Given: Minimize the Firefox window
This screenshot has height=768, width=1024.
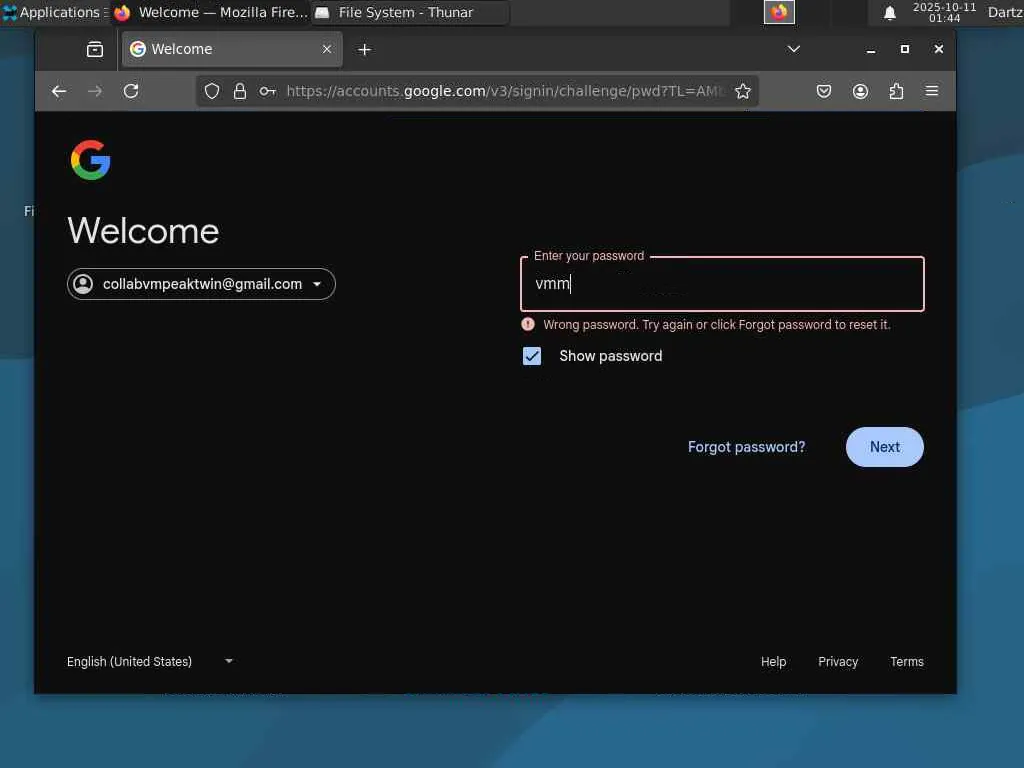Looking at the screenshot, I should (x=871, y=50).
